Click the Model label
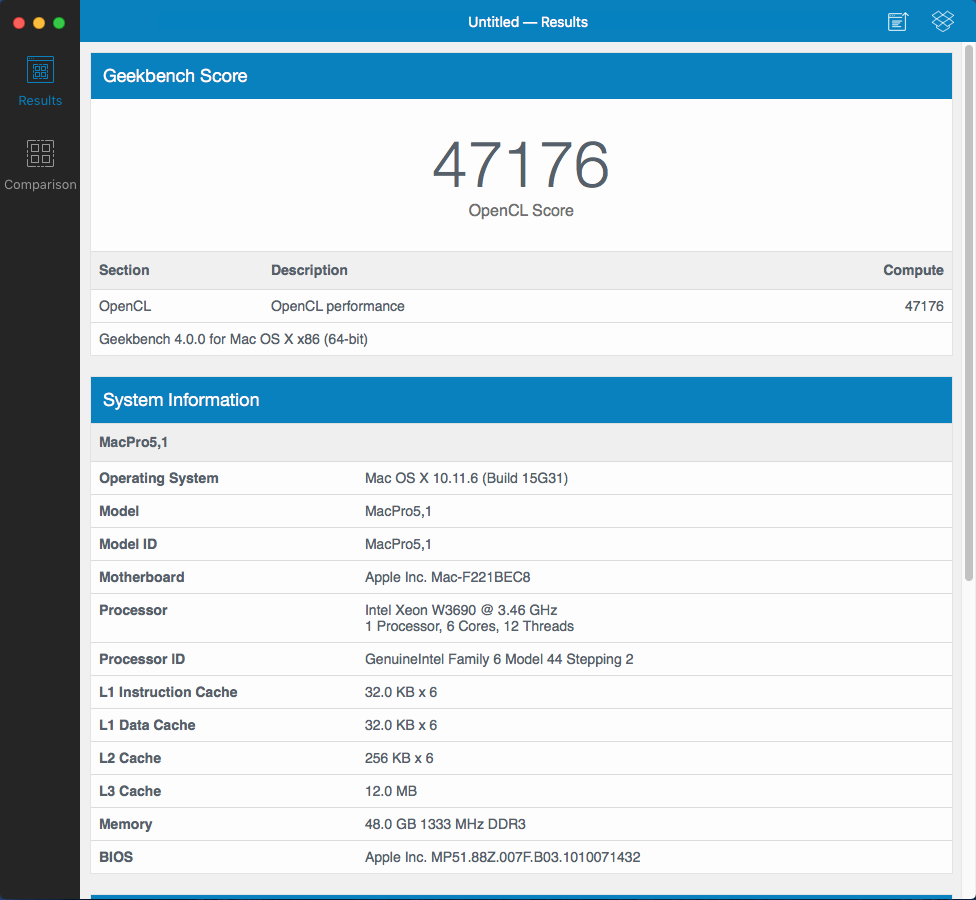 point(119,511)
